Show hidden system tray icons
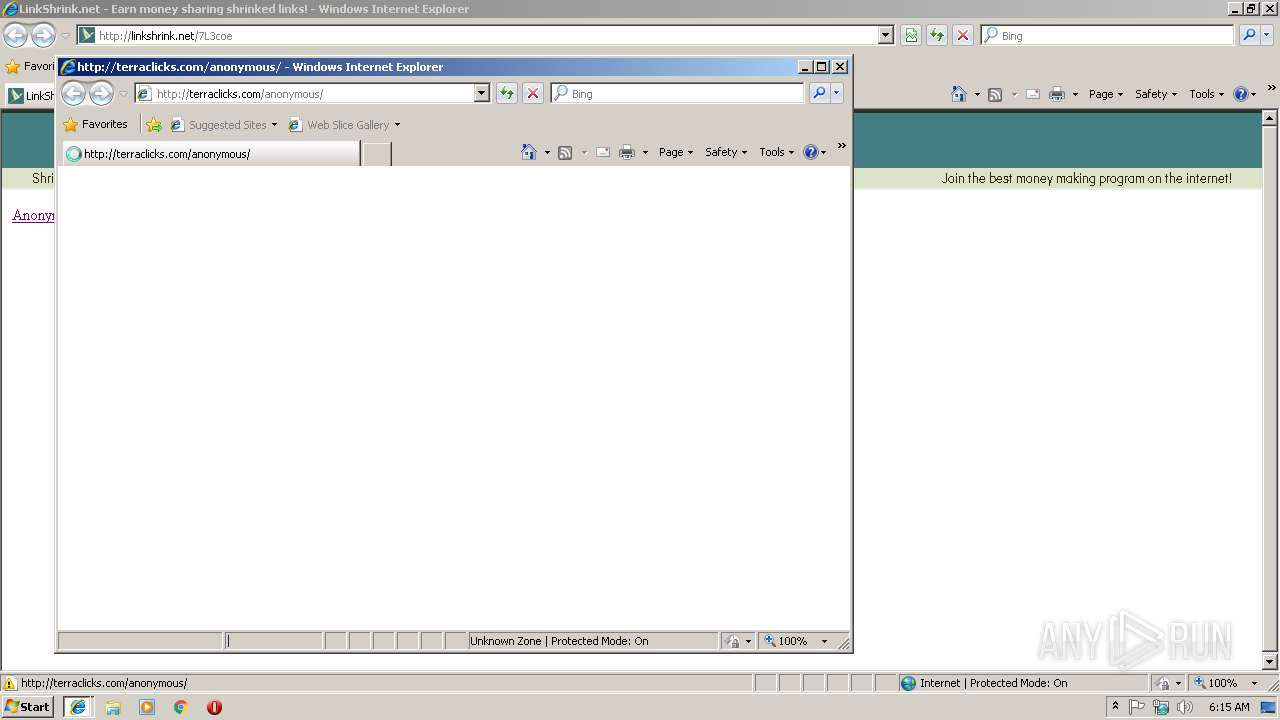This screenshot has height=720, width=1280. (x=1116, y=707)
